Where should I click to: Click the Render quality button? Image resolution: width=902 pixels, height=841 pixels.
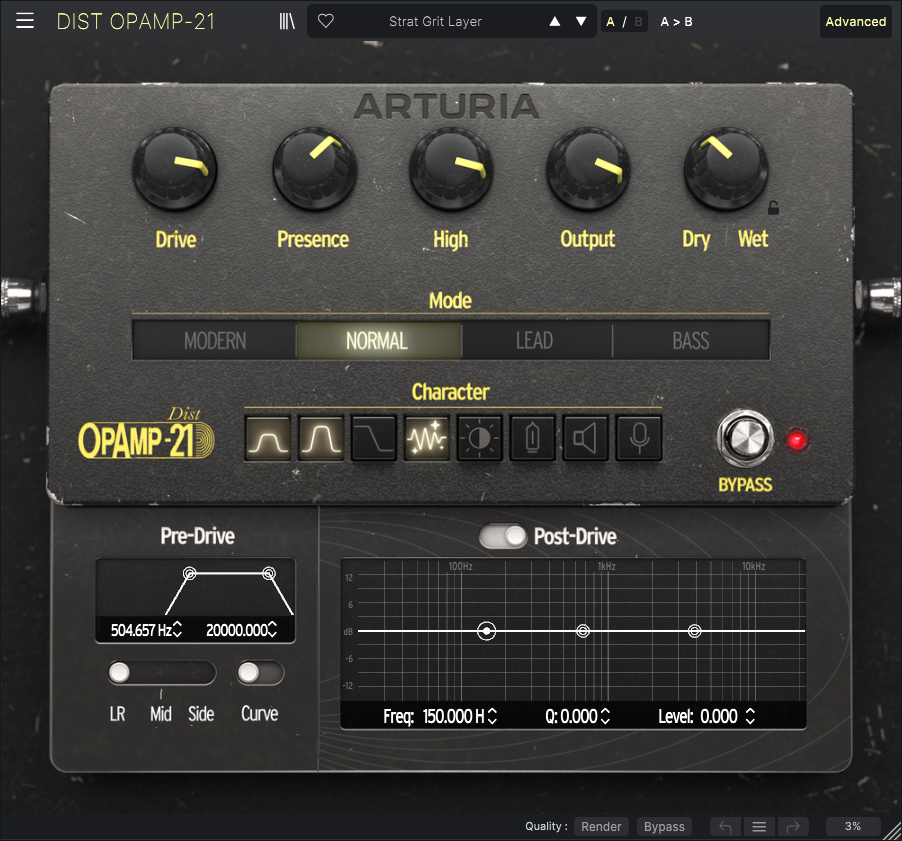[601, 827]
